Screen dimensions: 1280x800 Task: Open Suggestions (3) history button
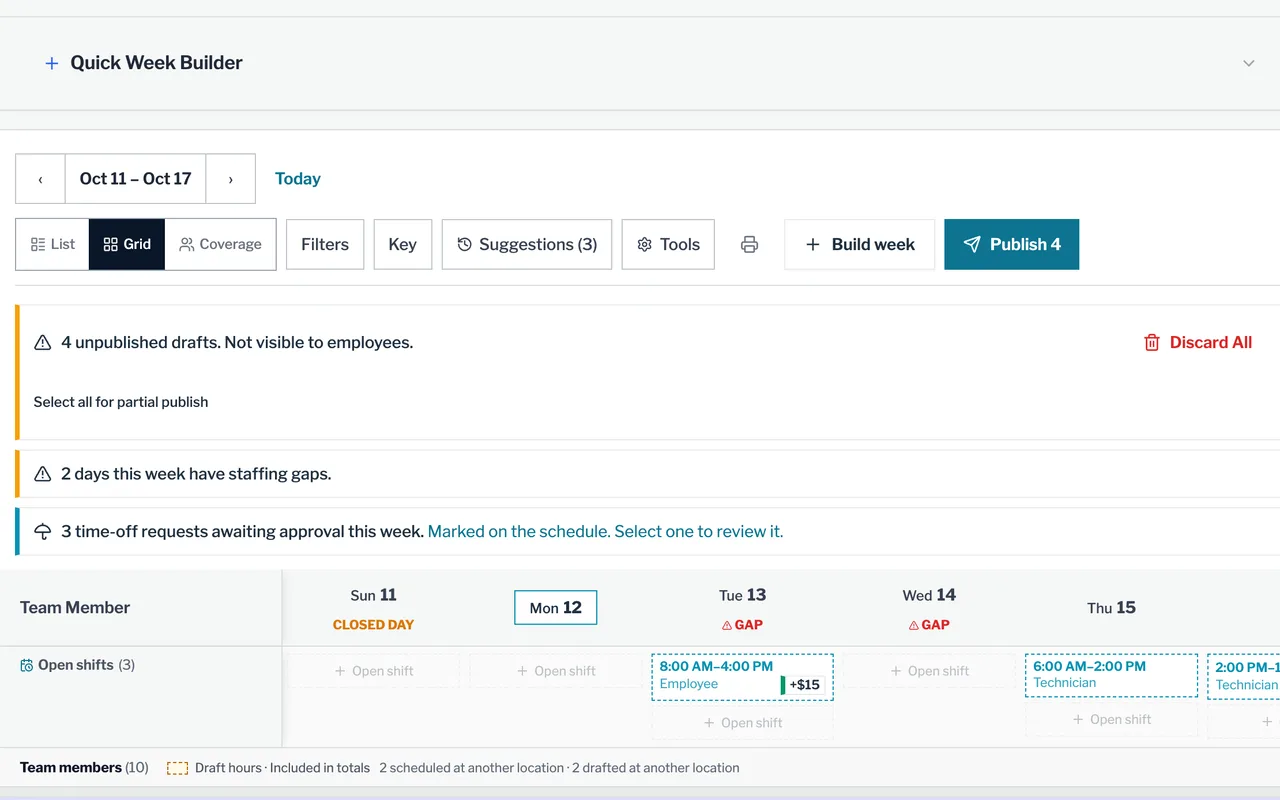tap(527, 244)
